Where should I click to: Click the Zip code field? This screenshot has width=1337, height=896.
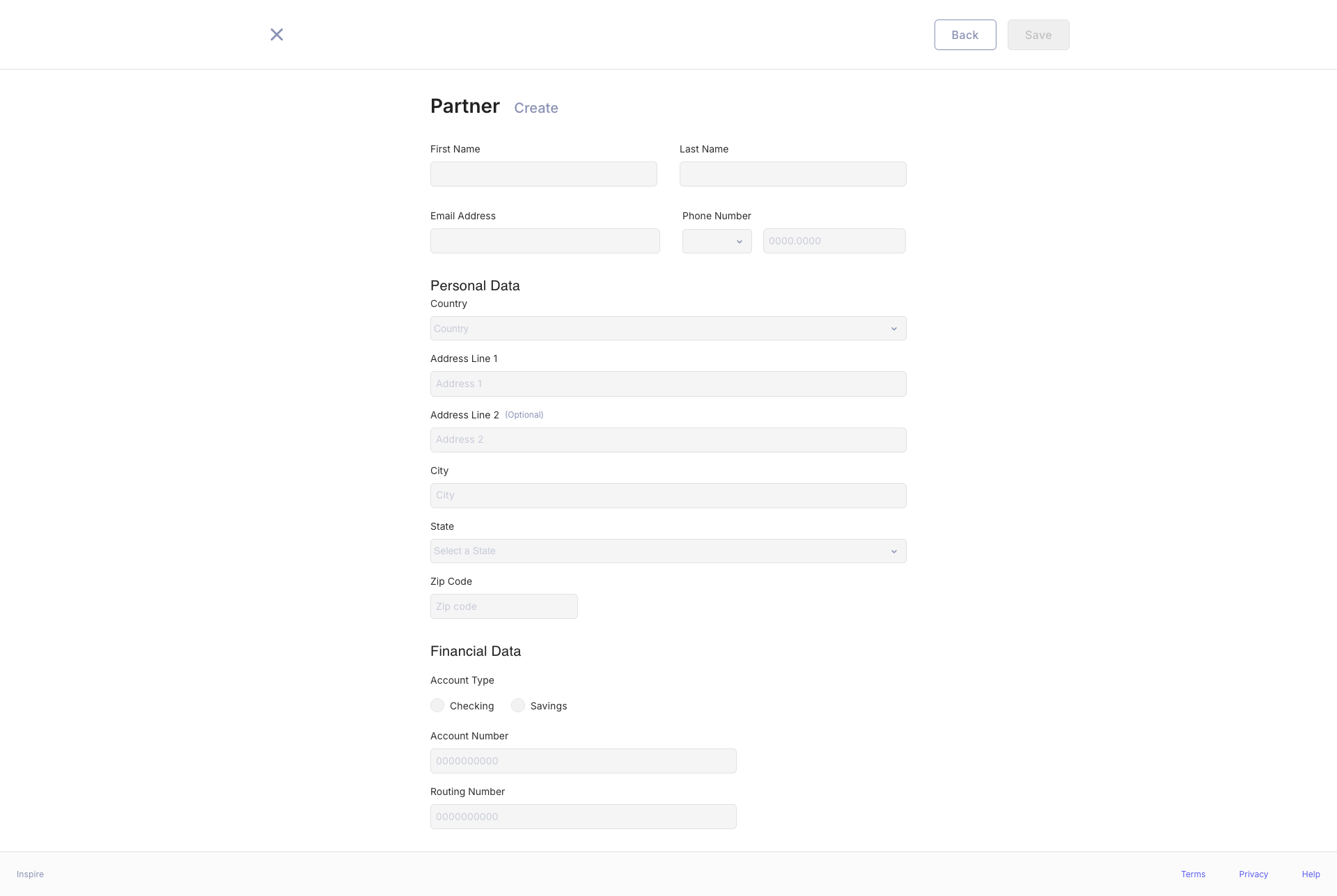click(x=504, y=606)
